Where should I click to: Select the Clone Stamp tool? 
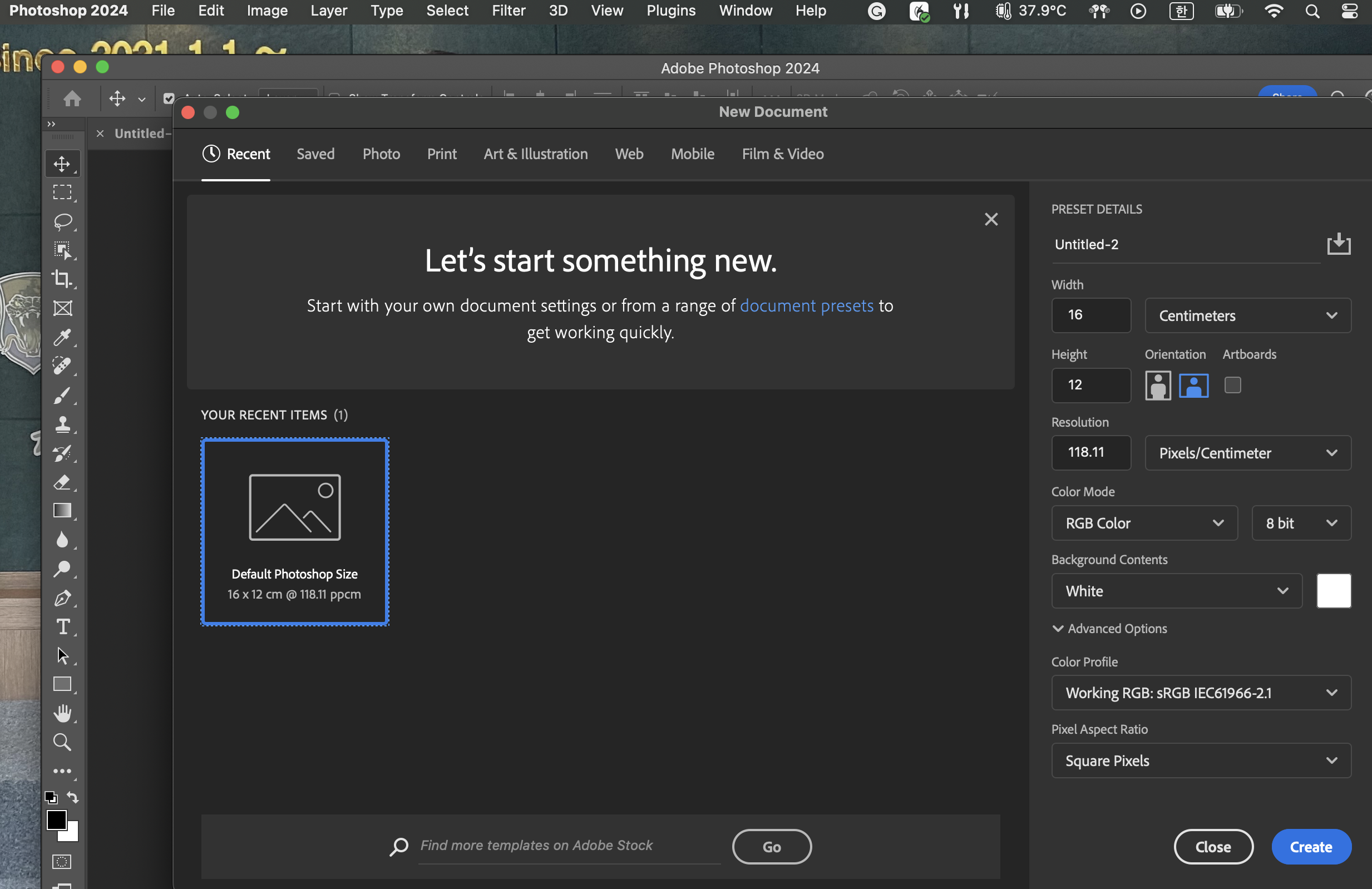[62, 424]
